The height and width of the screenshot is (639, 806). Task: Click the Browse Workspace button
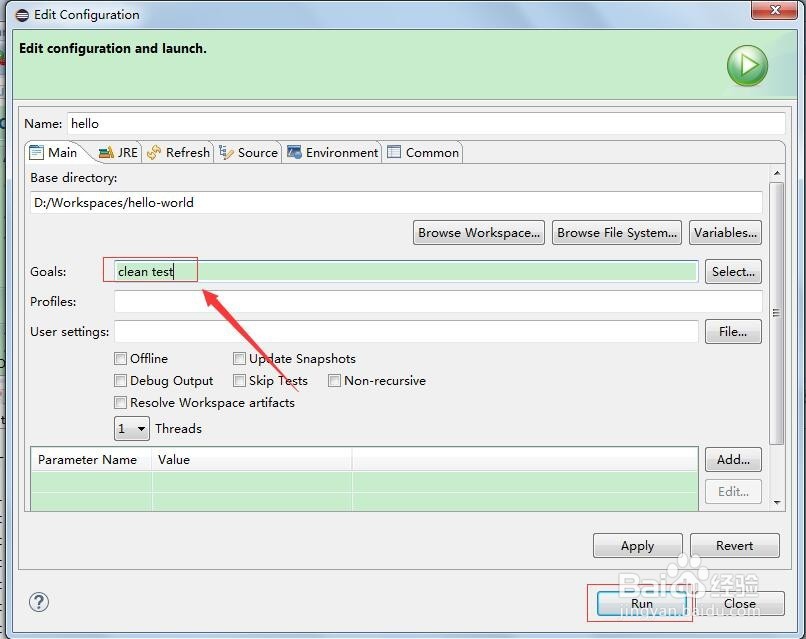479,233
